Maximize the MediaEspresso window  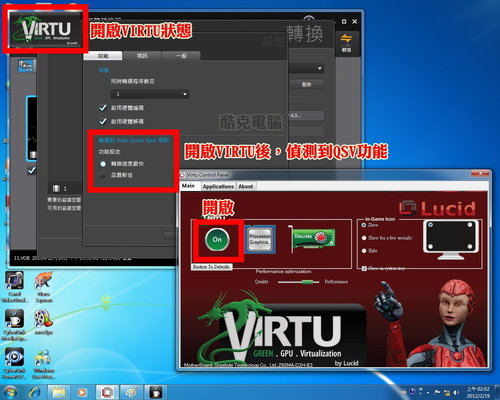[344, 21]
